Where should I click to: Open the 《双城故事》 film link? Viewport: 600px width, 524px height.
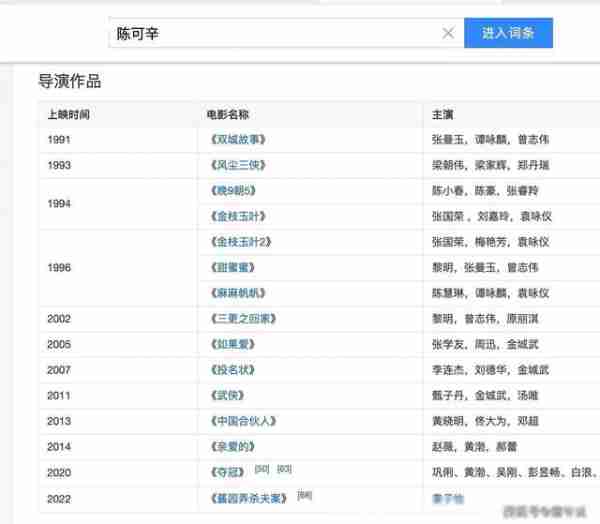pyautogui.click(x=238, y=139)
